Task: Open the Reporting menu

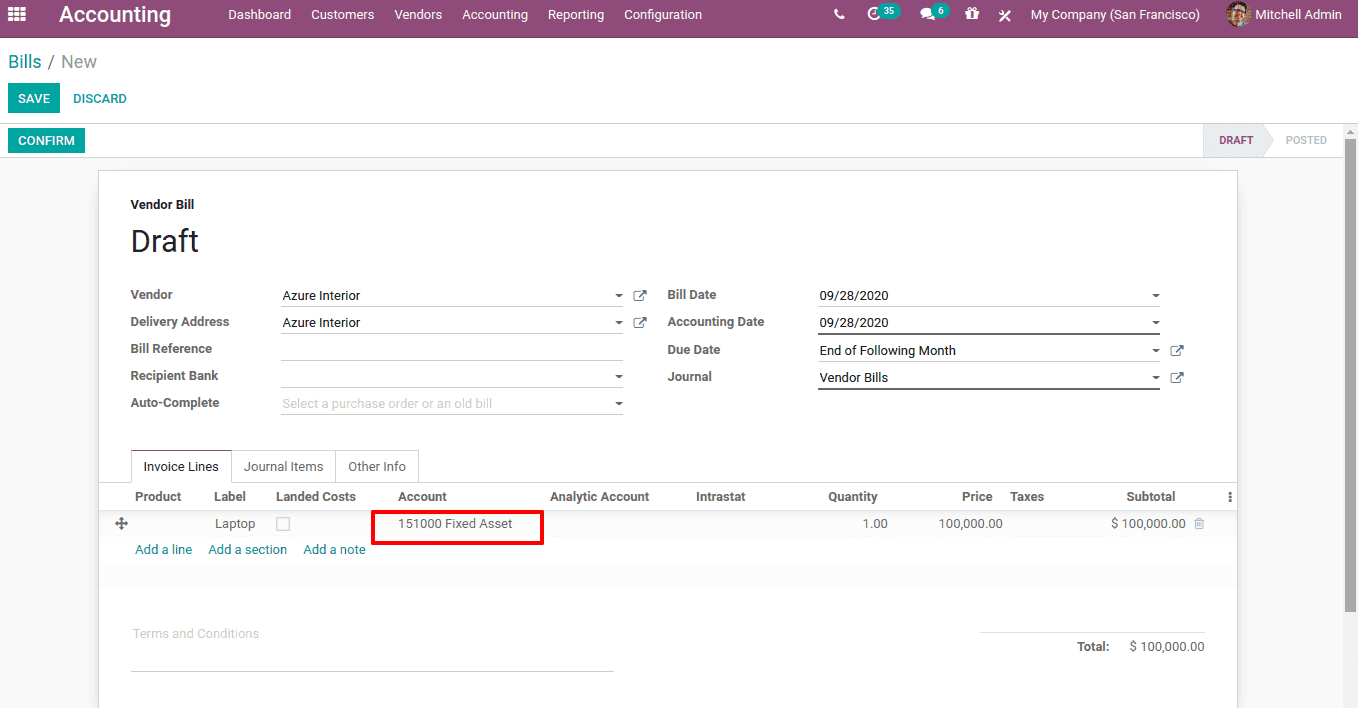Action: tap(576, 15)
